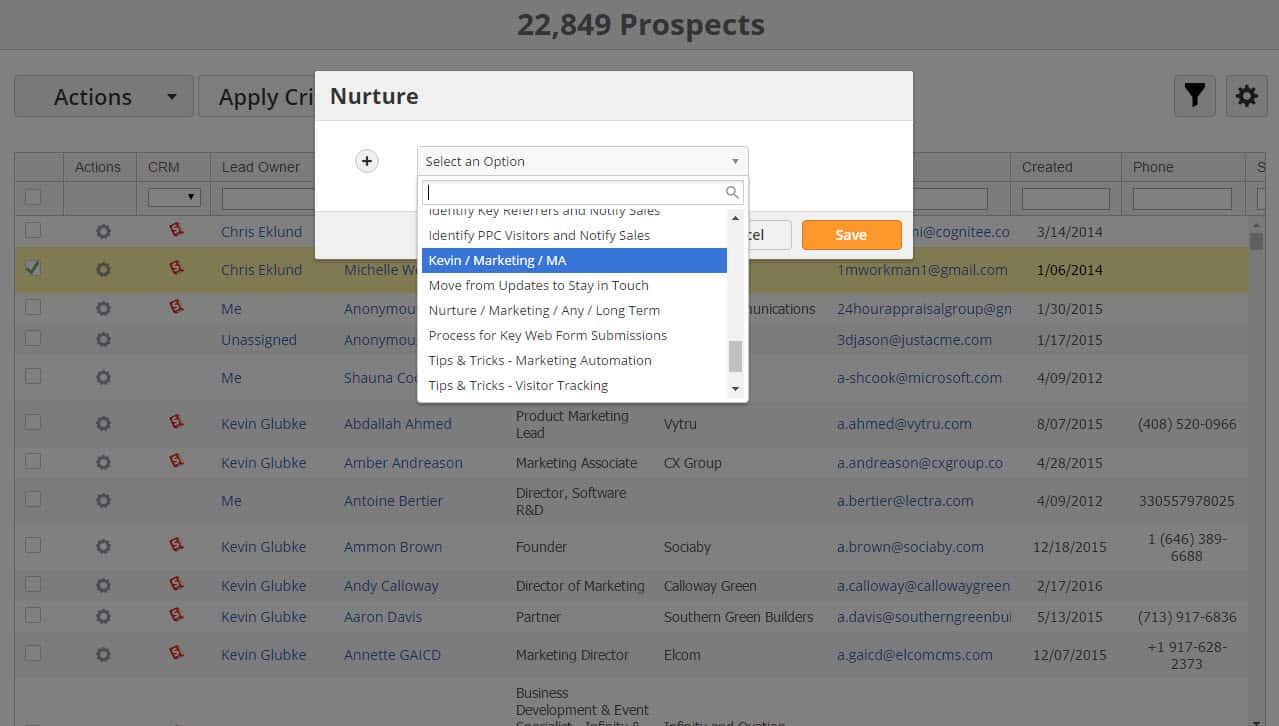
Task: Open gear actions for Amber Andreason row
Action: coord(103,463)
